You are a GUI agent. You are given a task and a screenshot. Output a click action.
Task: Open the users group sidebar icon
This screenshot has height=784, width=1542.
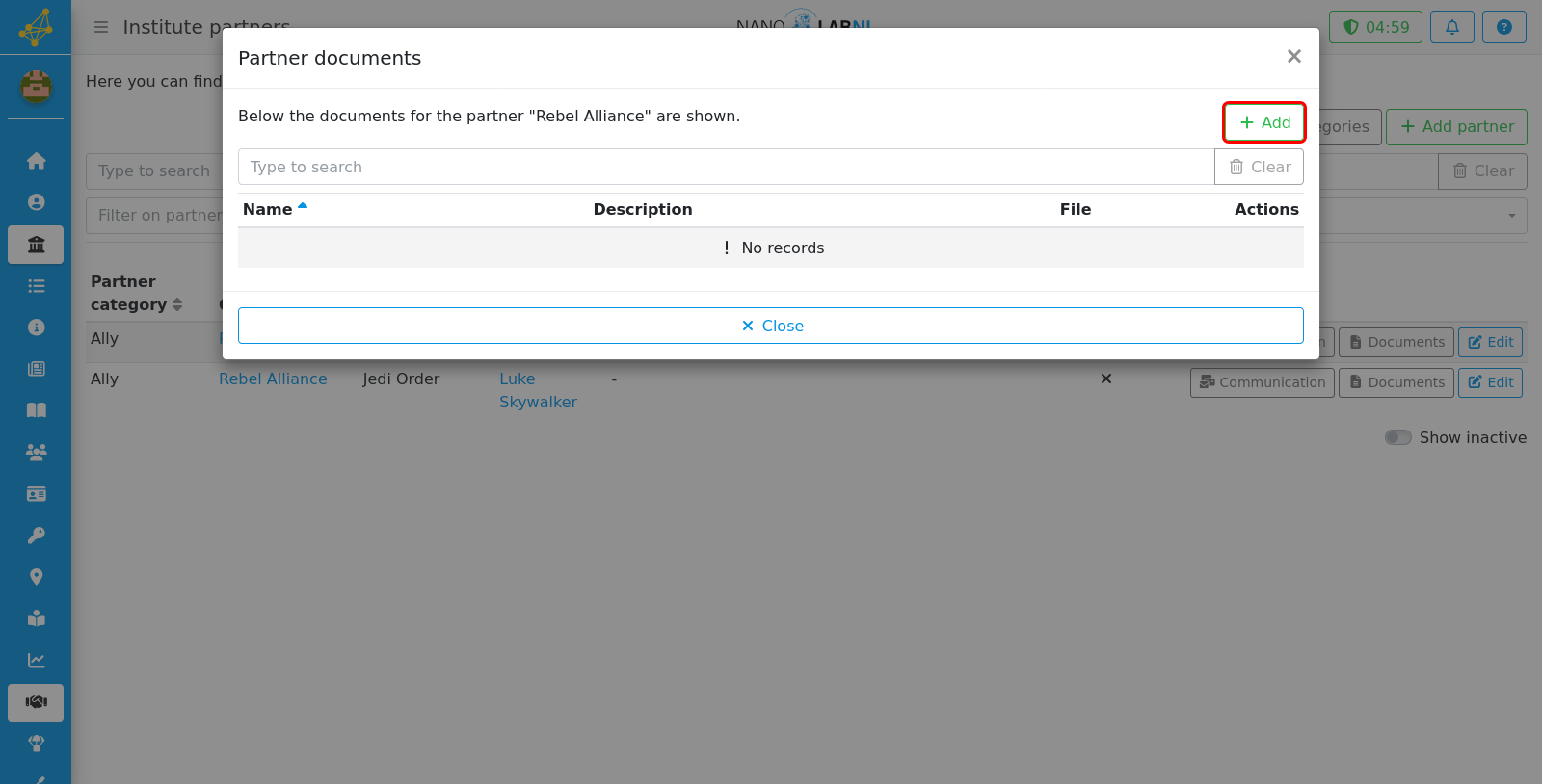pyautogui.click(x=36, y=452)
